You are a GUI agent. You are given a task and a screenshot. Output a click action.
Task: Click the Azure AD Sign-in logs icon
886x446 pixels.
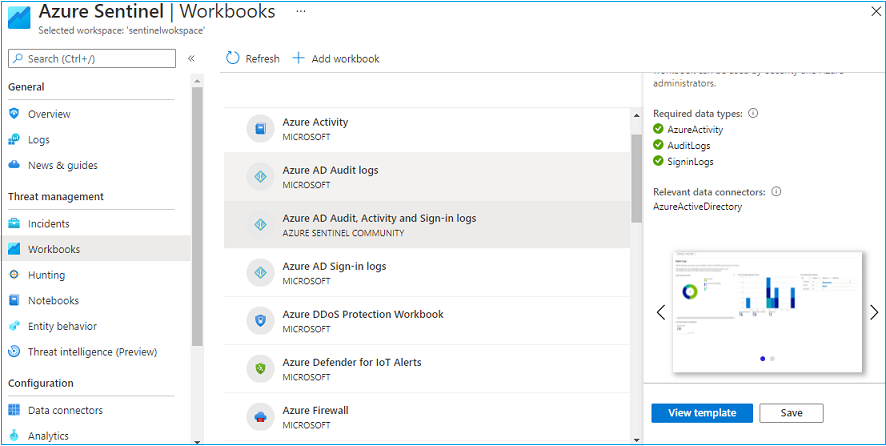(260, 273)
